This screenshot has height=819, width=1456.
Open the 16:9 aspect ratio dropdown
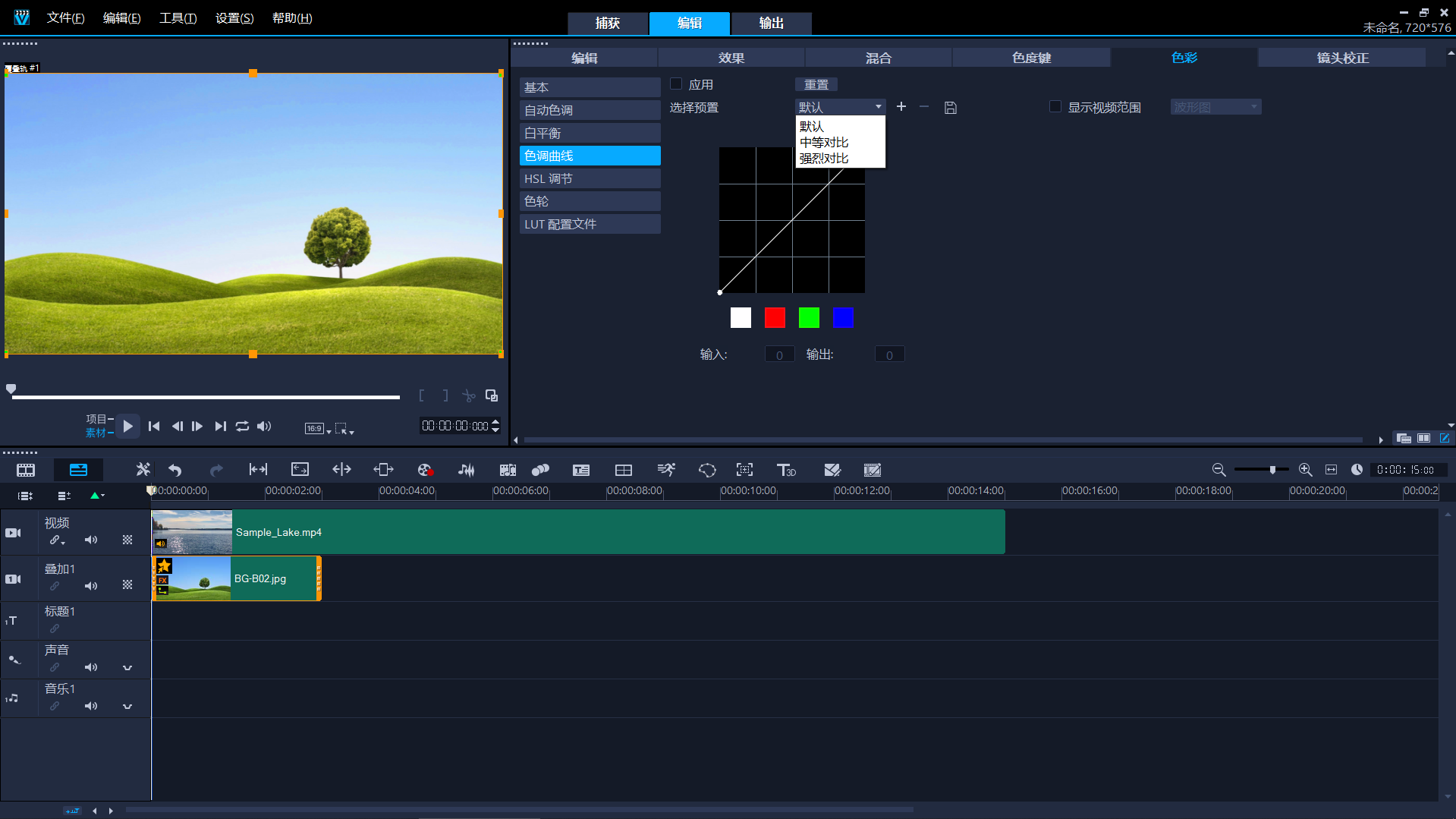[318, 429]
